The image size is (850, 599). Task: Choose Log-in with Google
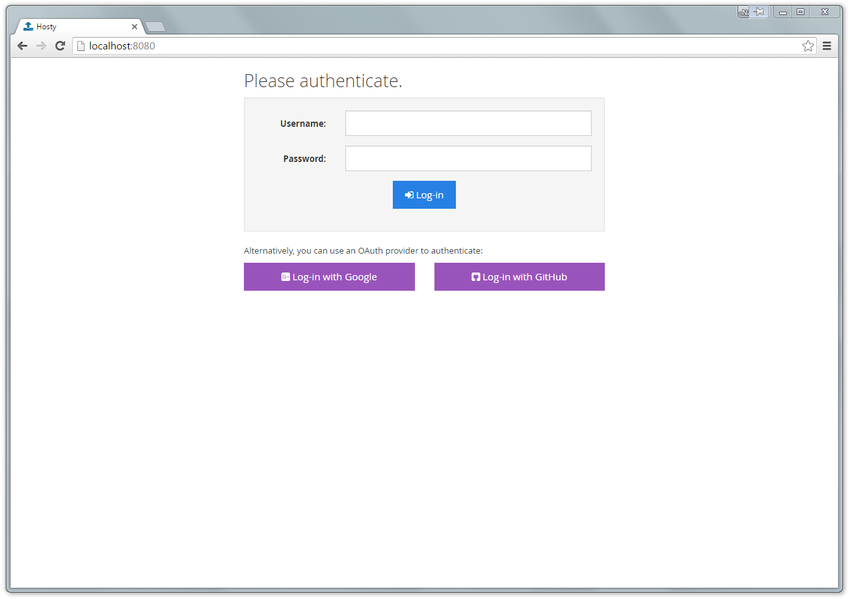(329, 277)
